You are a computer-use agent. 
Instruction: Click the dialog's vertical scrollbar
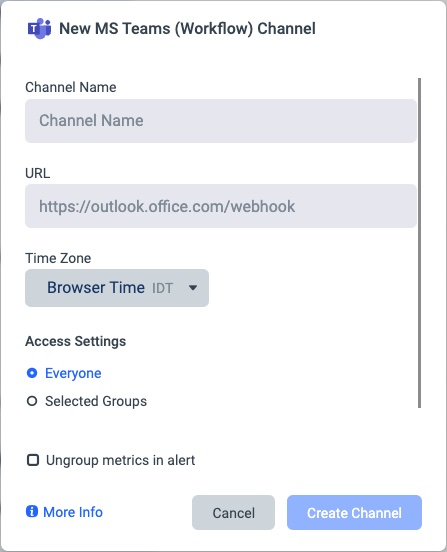(419, 243)
